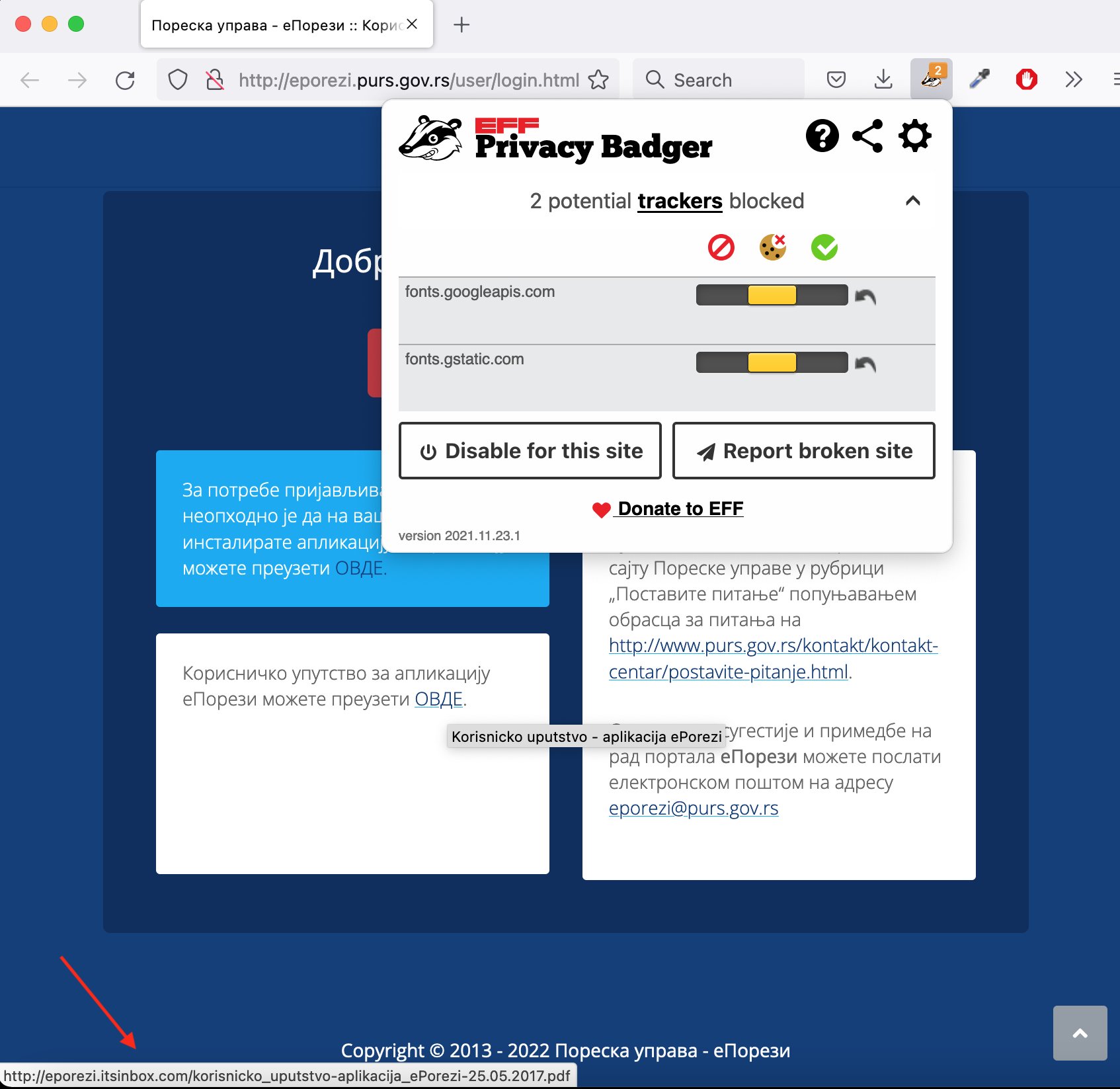1120x1089 pixels.
Task: Click the insecure connection padlock icon
Action: tap(214, 80)
